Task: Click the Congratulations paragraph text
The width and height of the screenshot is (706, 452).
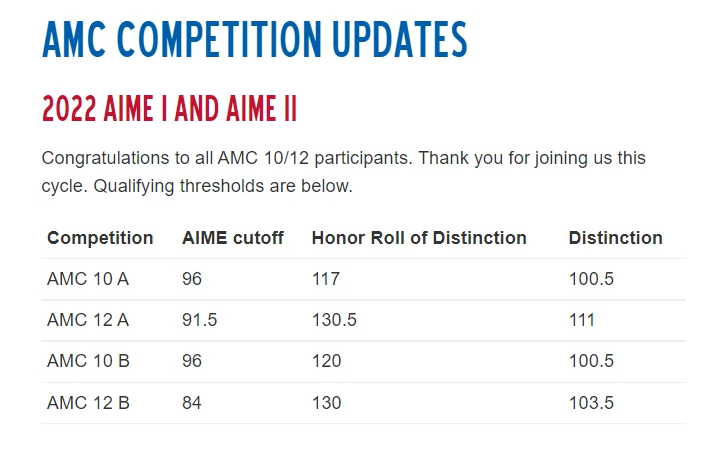Action: pyautogui.click(x=344, y=172)
